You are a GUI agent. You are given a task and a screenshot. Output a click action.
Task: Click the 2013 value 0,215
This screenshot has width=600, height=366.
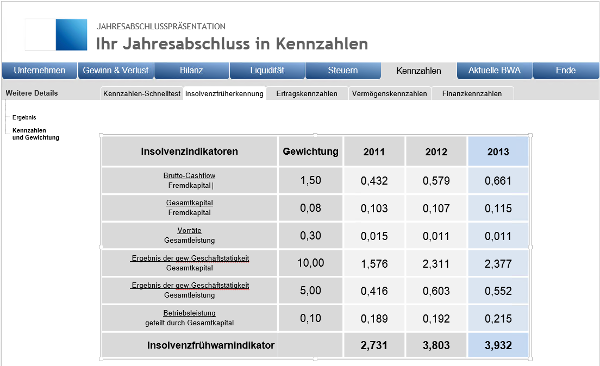[498, 319]
